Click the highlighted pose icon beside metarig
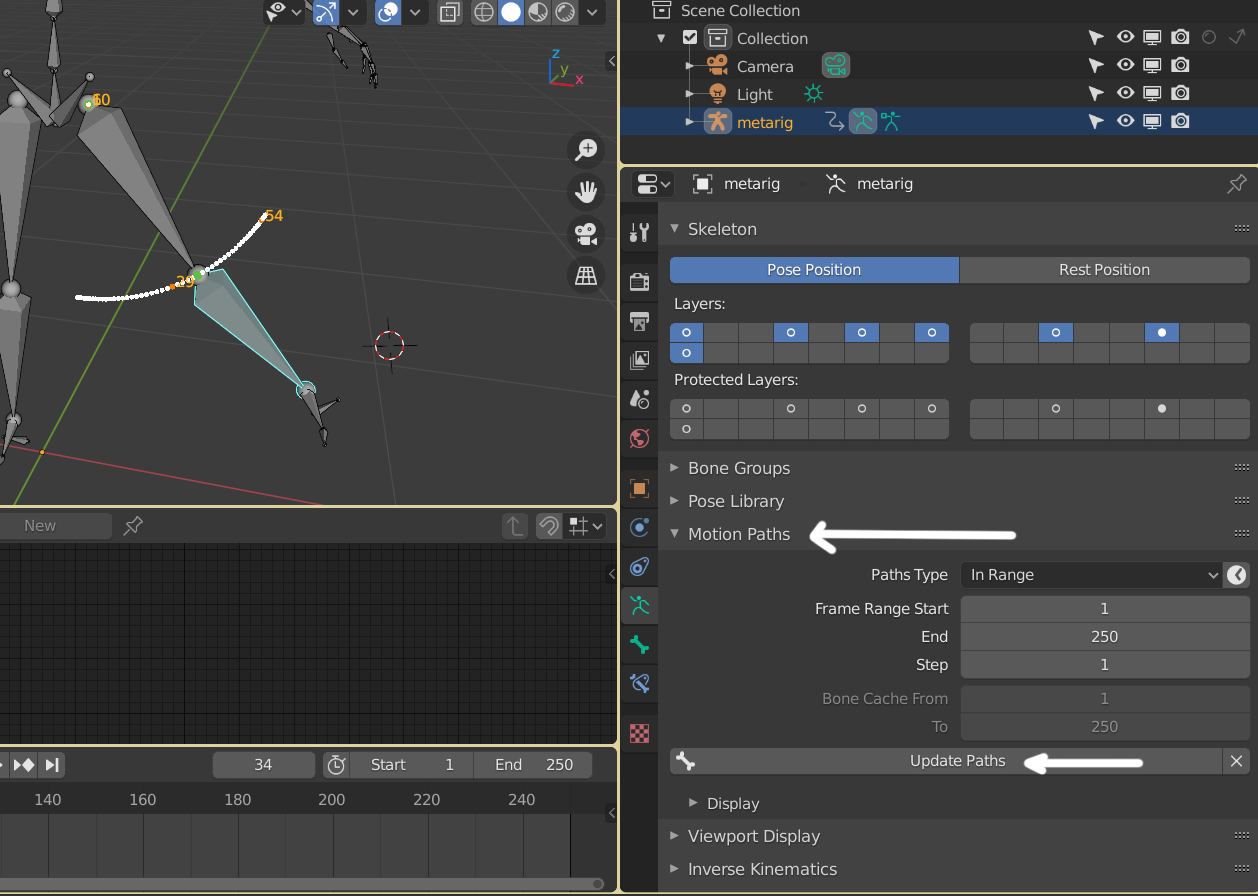1258x896 pixels. point(862,122)
